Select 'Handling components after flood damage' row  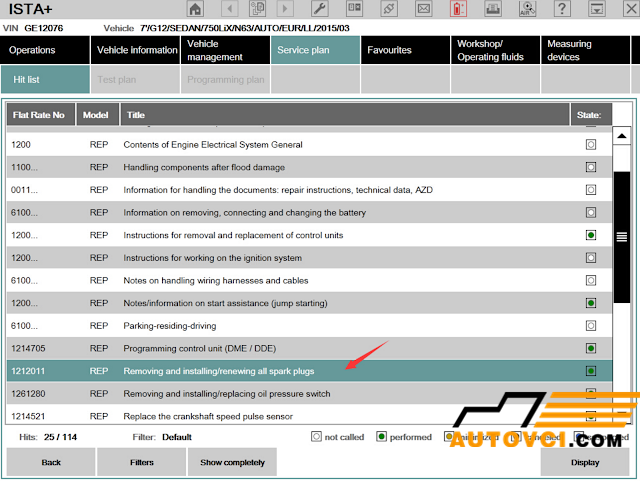click(x=309, y=167)
